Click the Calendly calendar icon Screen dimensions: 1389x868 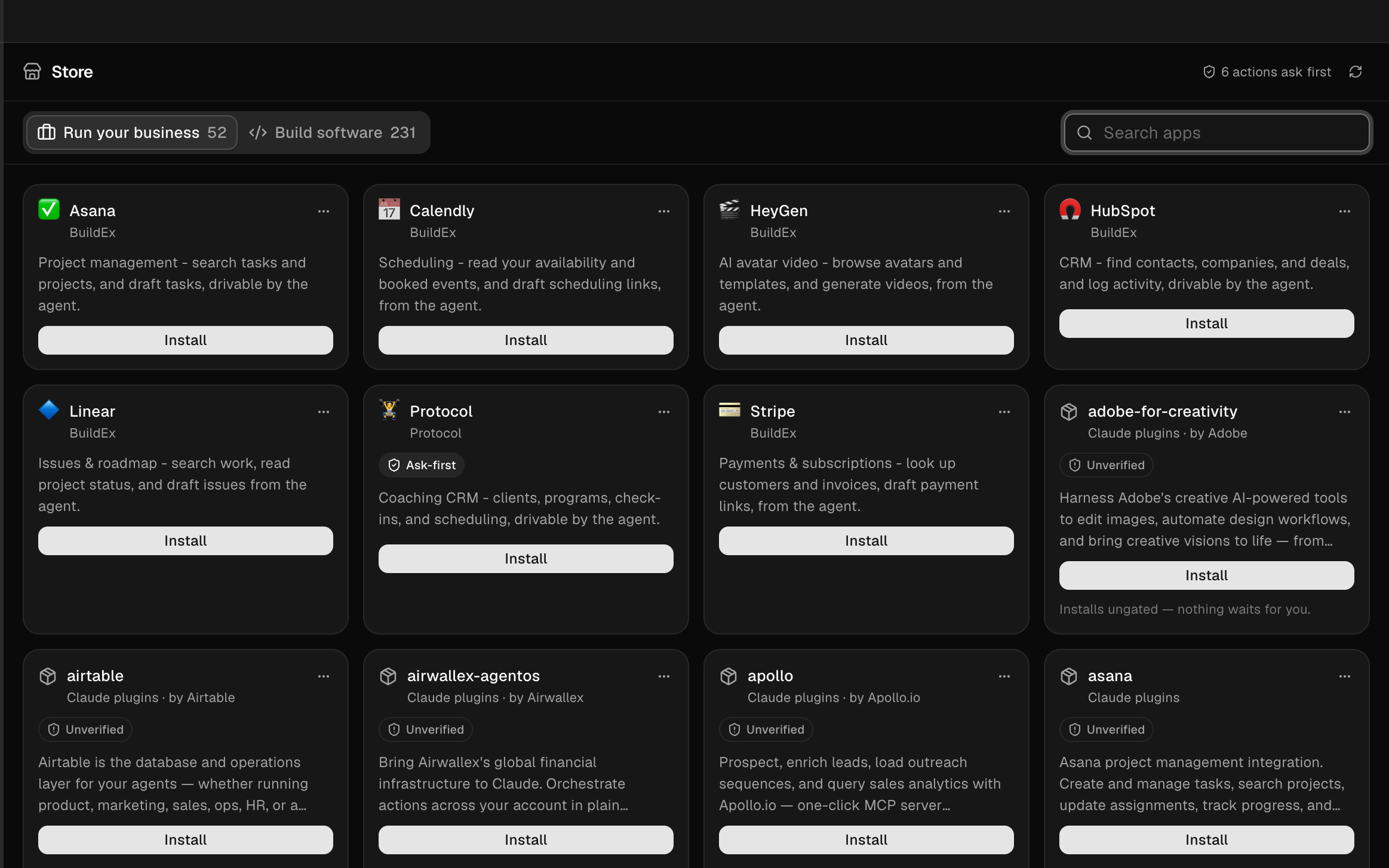pyautogui.click(x=389, y=210)
